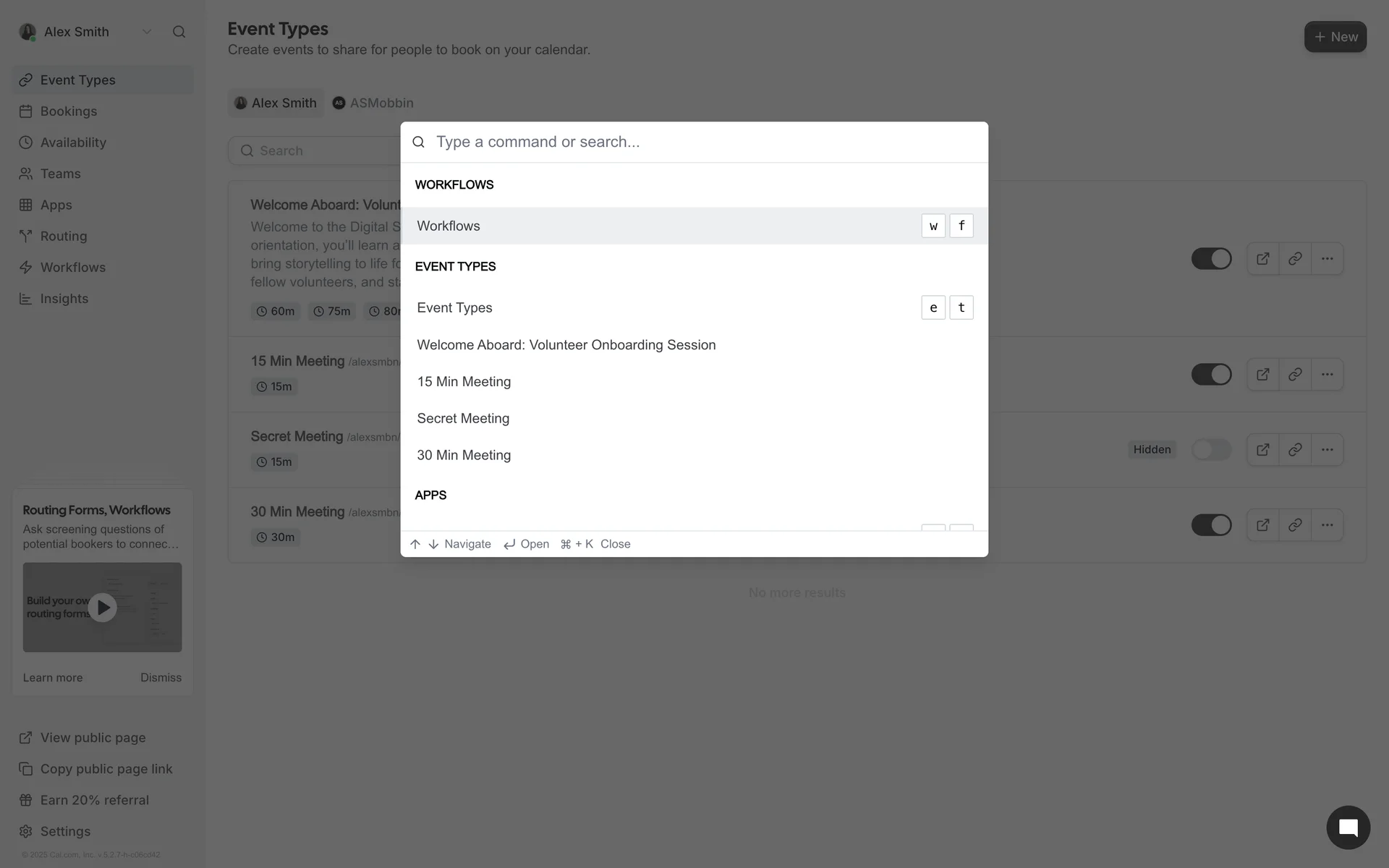Open the chat support bubble icon
The height and width of the screenshot is (868, 1389).
(x=1348, y=827)
